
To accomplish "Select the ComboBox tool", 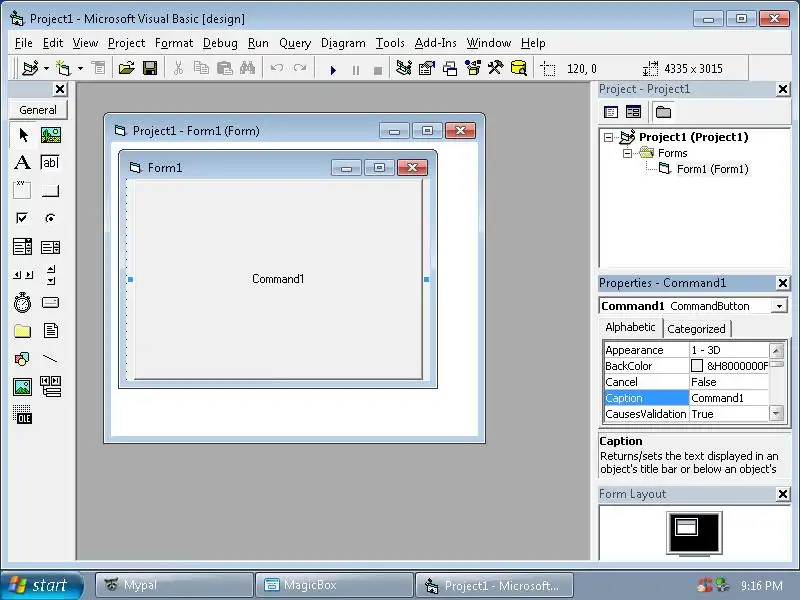I will [x=23, y=247].
